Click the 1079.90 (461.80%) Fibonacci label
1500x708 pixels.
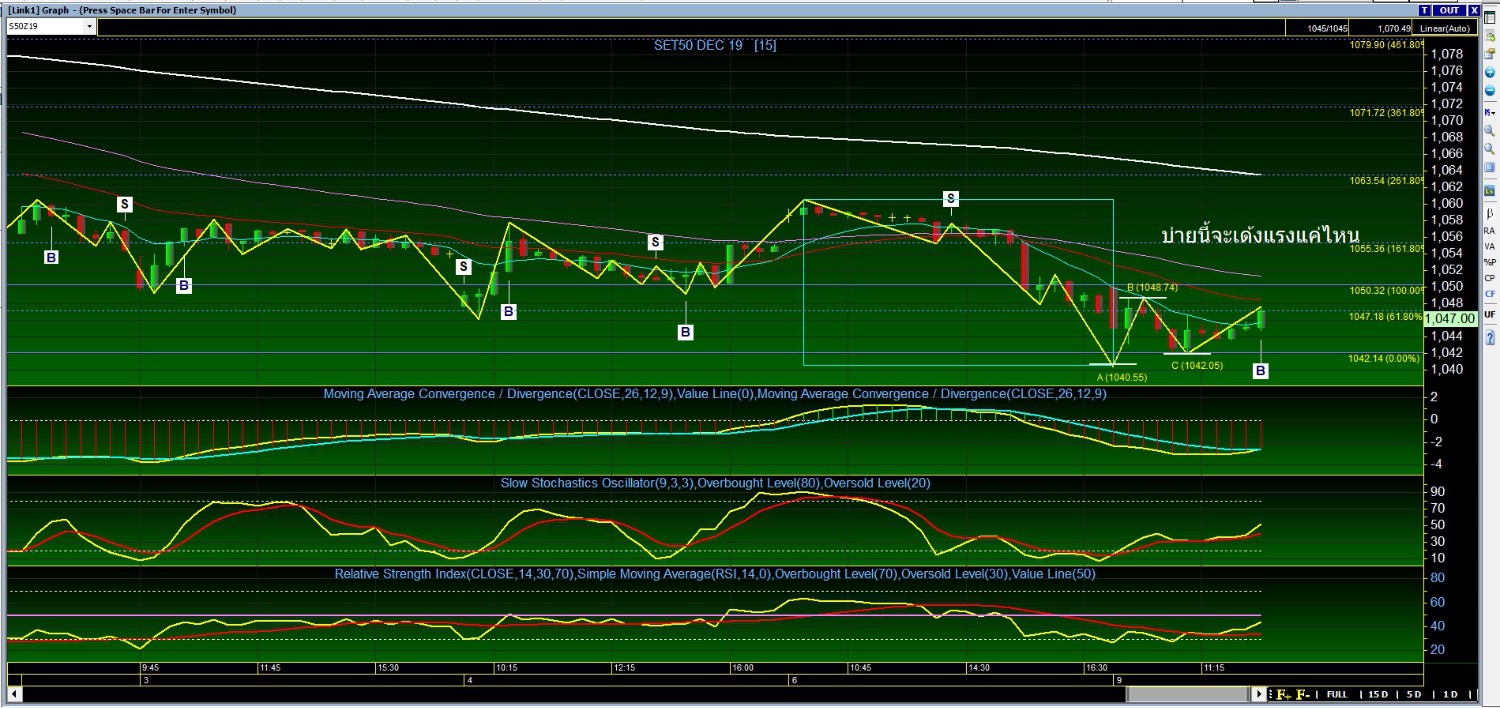click(x=1386, y=45)
